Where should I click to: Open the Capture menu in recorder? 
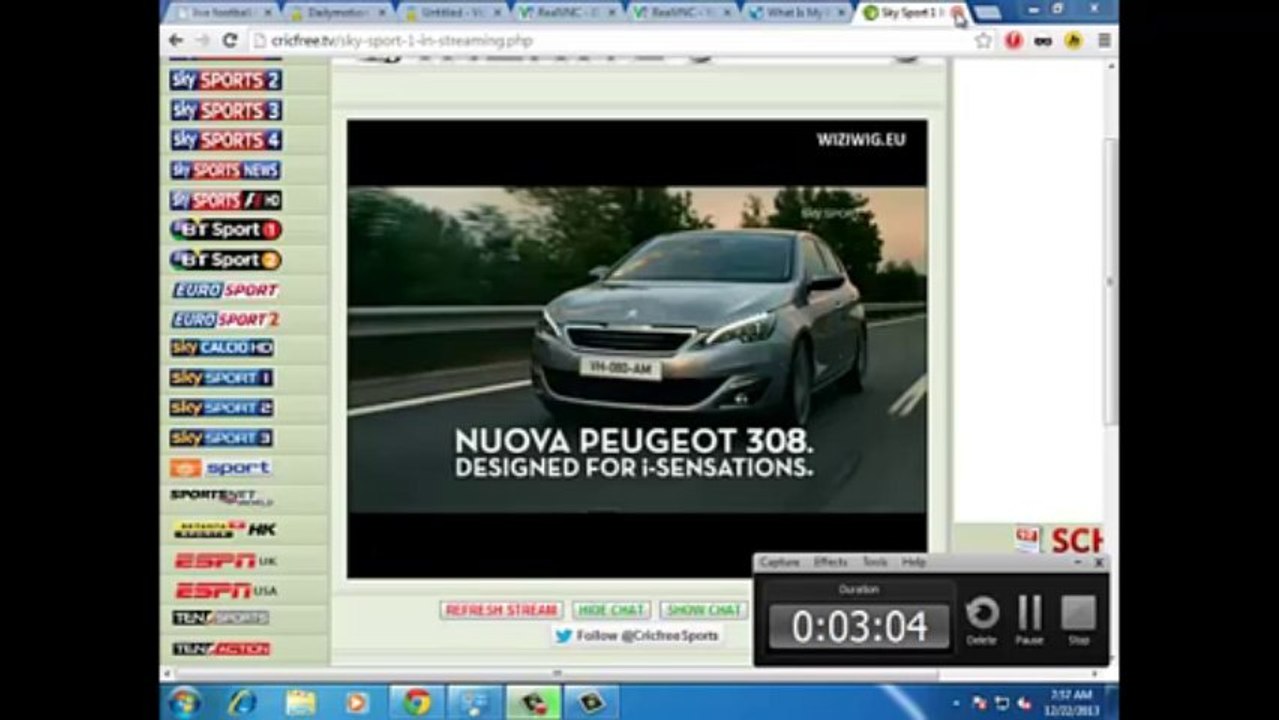tap(779, 563)
